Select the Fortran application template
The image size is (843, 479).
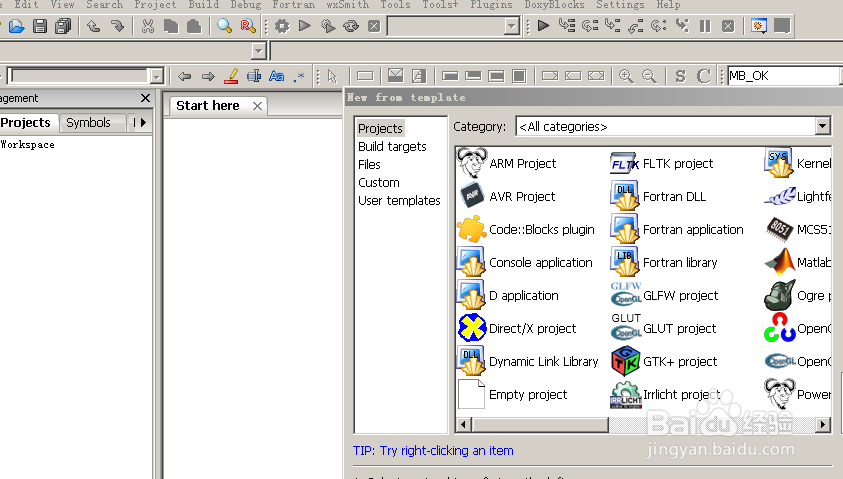click(x=677, y=230)
